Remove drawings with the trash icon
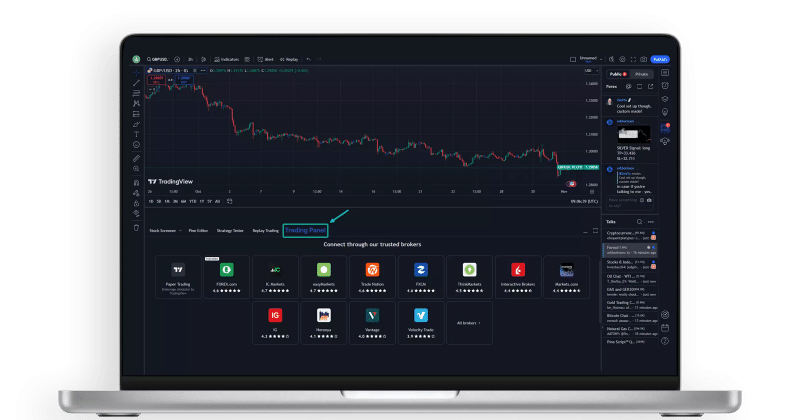Viewport: 800px width, 420px height. coord(136,228)
